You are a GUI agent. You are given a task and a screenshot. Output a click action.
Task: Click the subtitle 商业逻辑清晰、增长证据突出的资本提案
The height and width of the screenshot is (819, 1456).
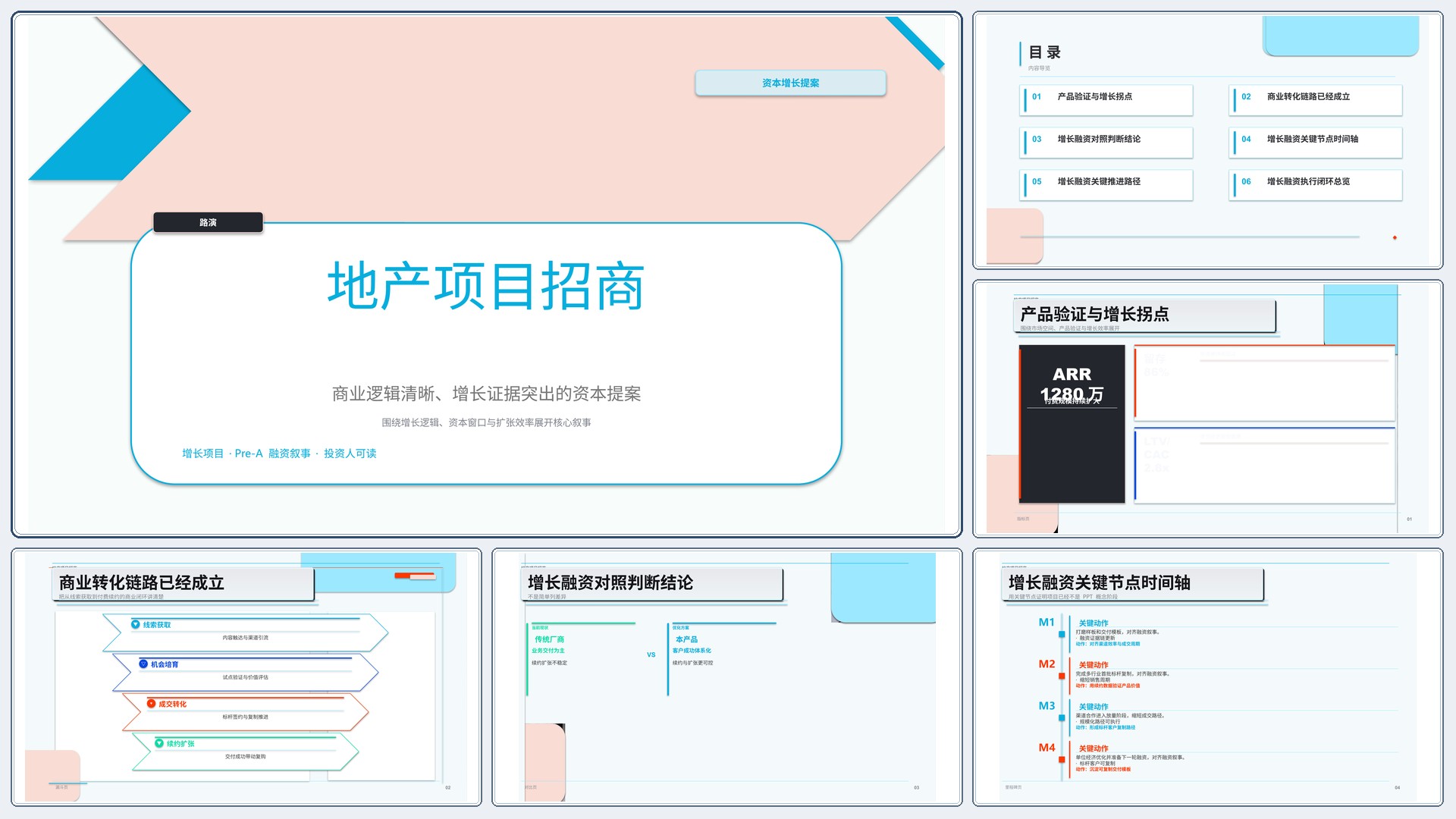(486, 394)
